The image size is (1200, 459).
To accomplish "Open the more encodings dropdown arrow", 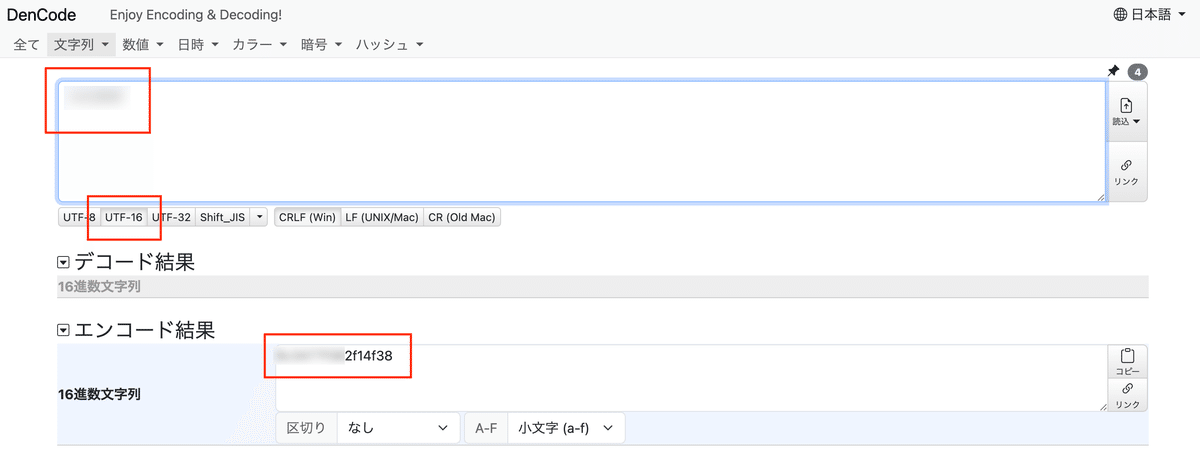I will click(x=259, y=217).
